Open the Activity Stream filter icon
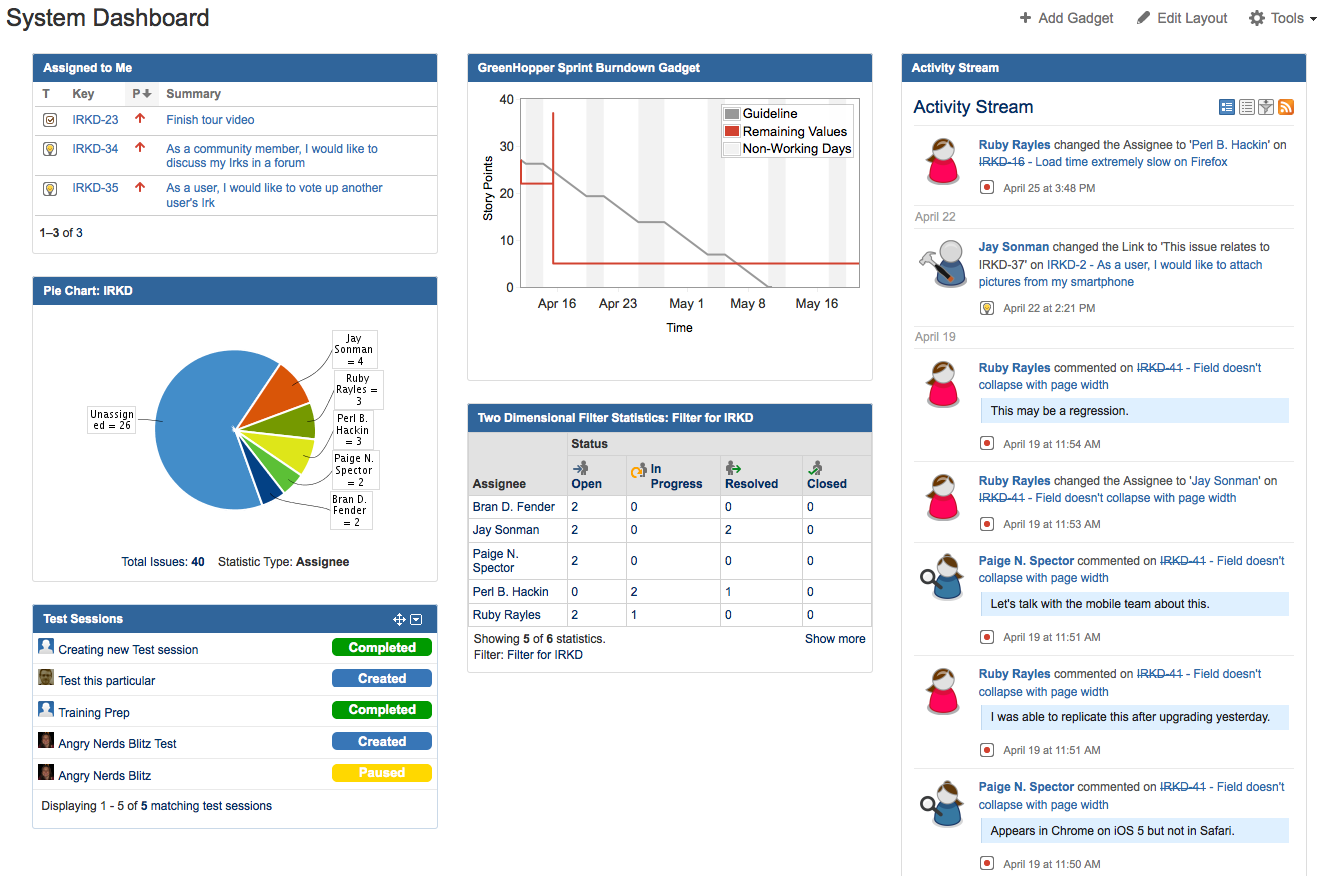 click(x=1265, y=107)
